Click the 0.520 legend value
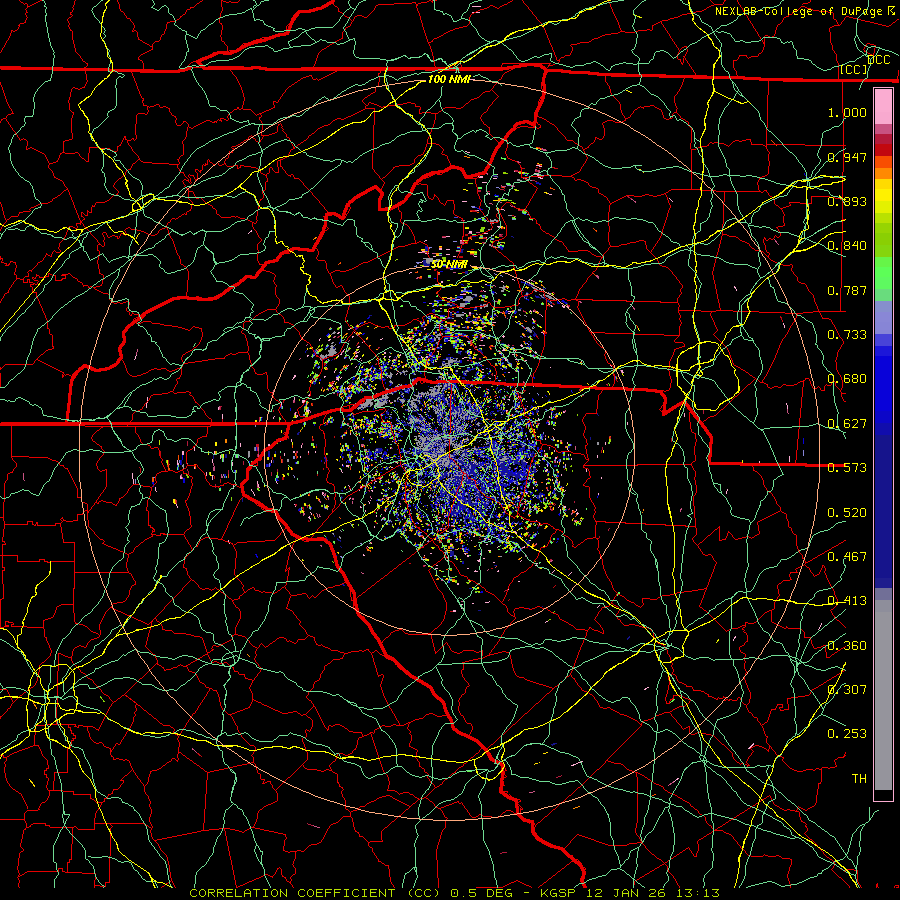The width and height of the screenshot is (900, 900). [x=847, y=513]
